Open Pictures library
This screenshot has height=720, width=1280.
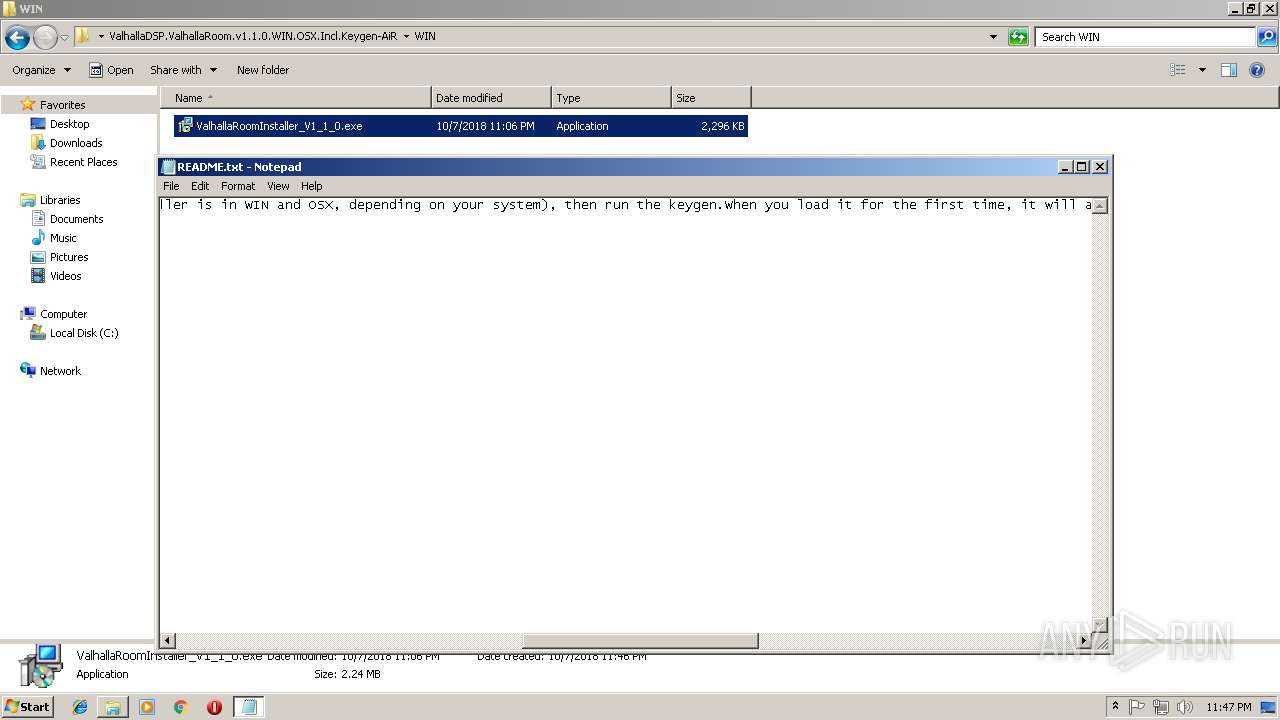tap(69, 257)
